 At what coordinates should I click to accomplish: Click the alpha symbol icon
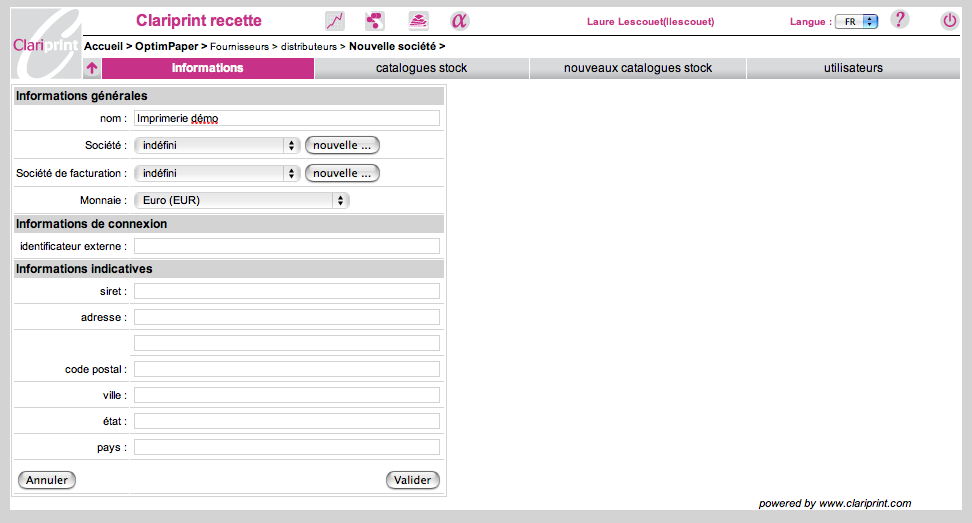pyautogui.click(x=459, y=21)
